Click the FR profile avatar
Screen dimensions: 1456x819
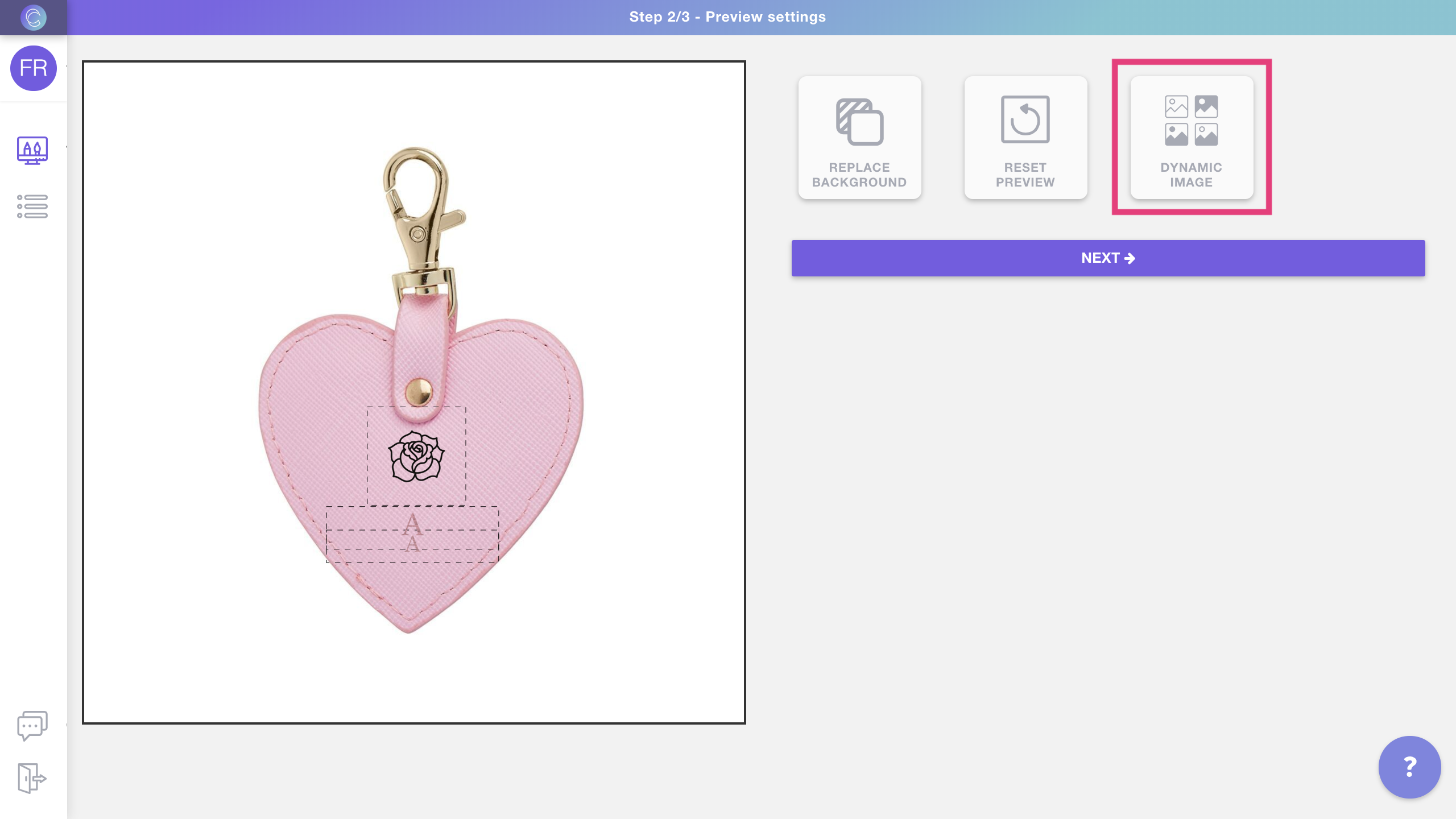34,68
